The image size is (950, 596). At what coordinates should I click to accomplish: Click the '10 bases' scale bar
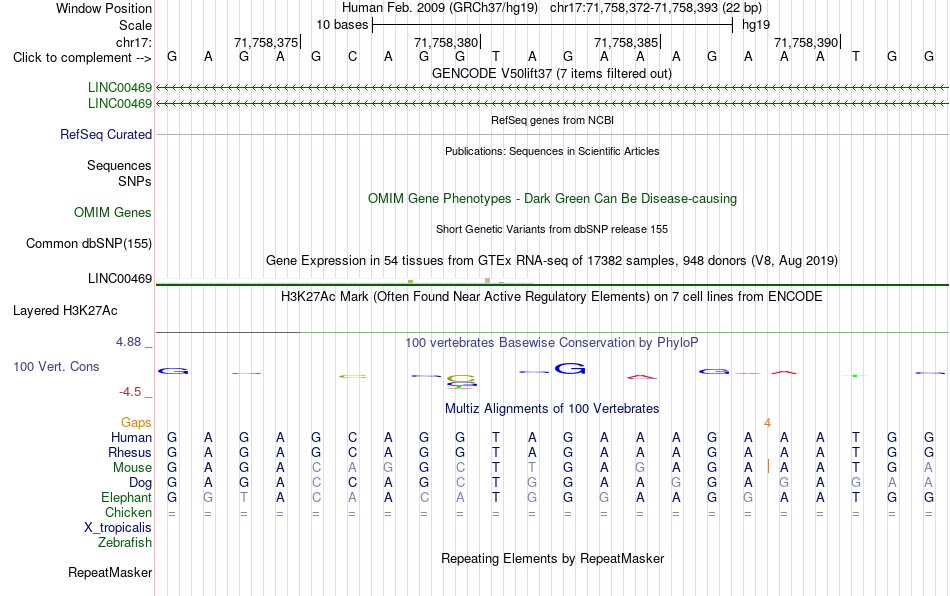click(x=552, y=25)
